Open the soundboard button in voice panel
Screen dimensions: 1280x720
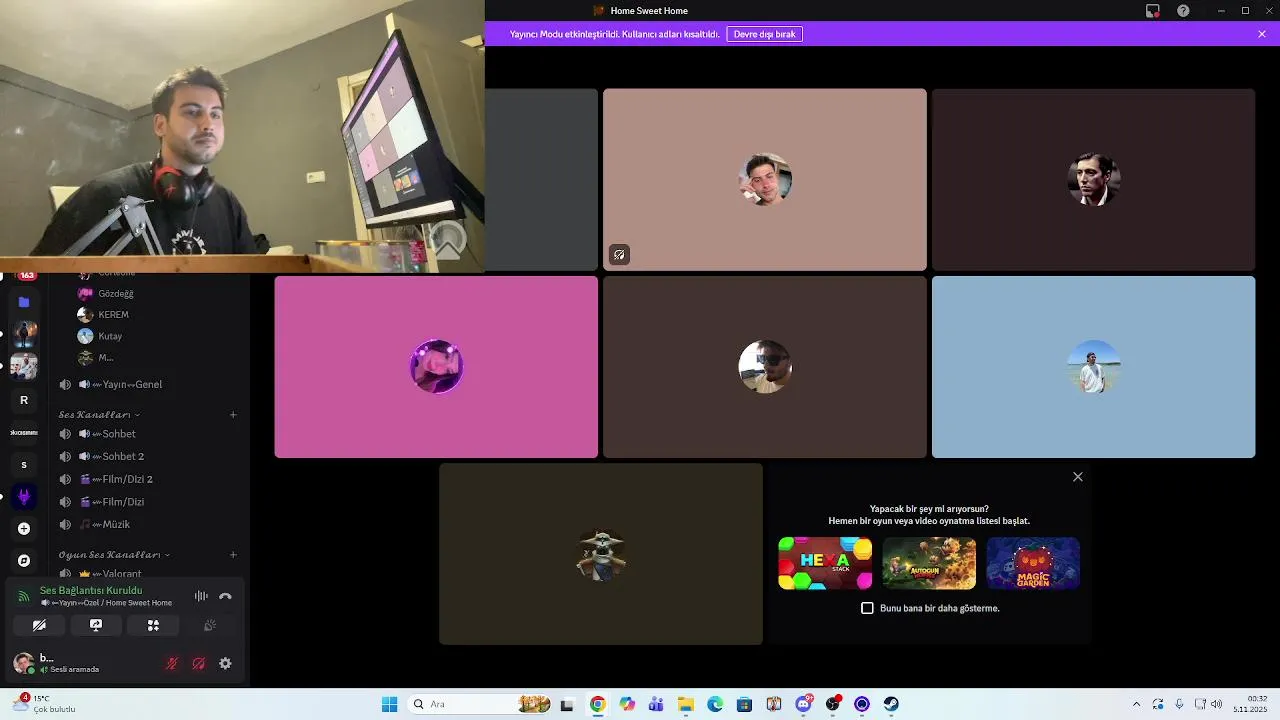[210, 625]
